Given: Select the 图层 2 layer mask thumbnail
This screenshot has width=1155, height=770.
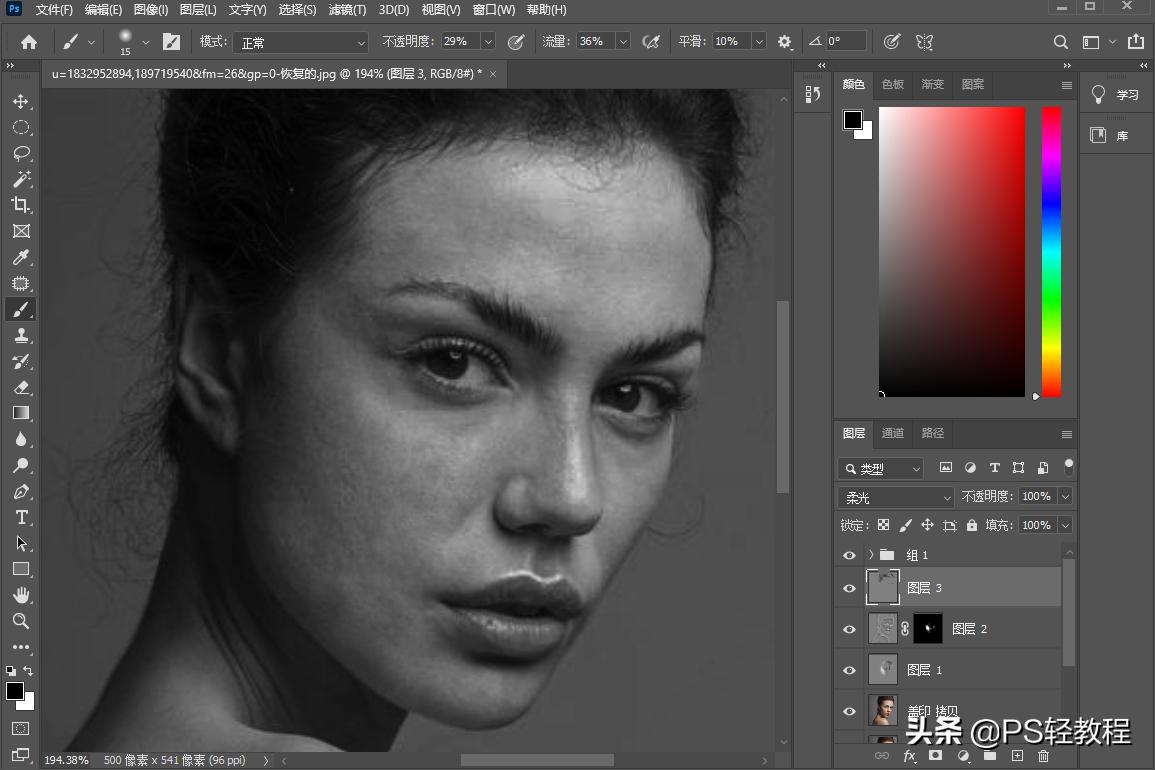Looking at the screenshot, I should (x=928, y=629).
